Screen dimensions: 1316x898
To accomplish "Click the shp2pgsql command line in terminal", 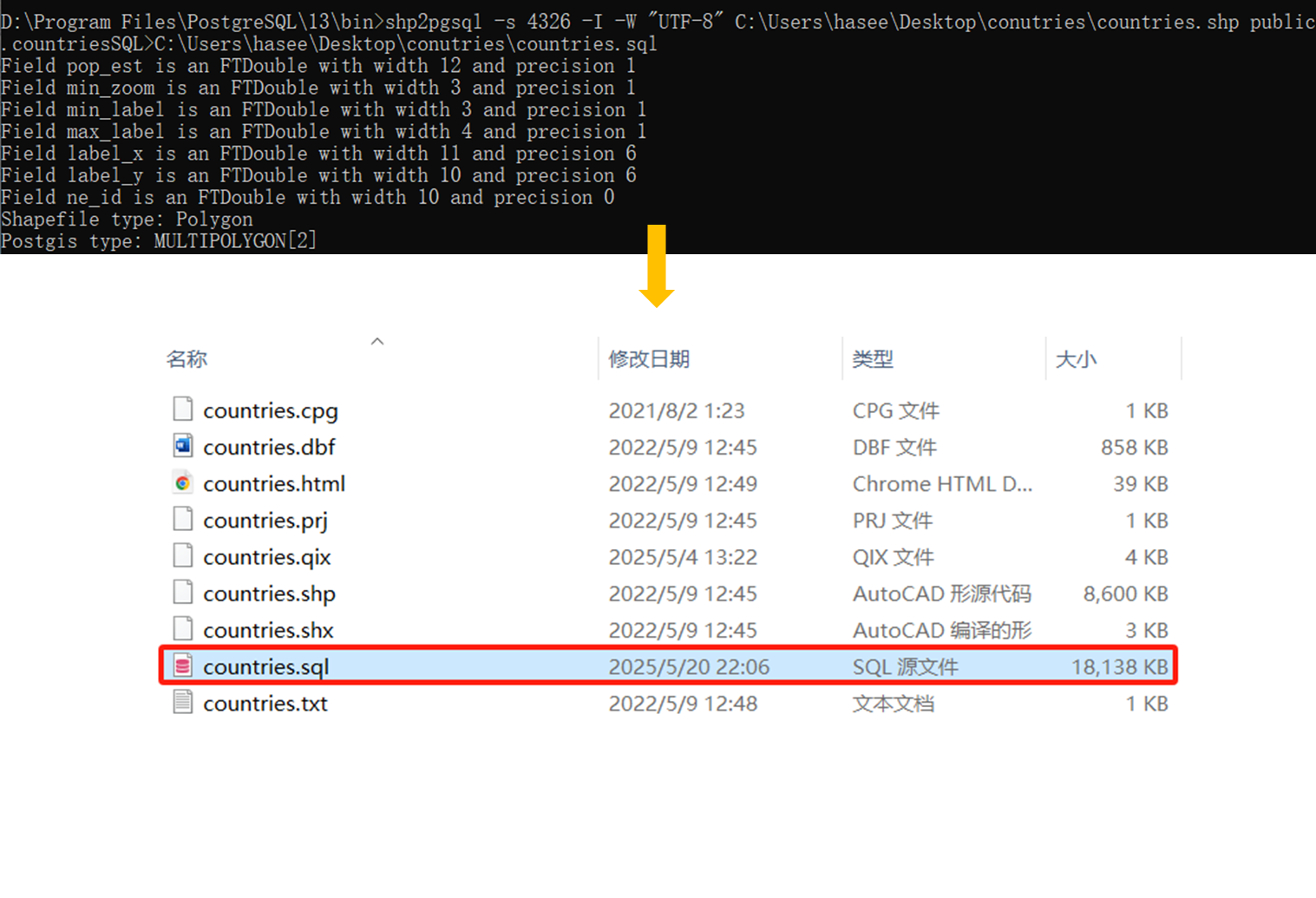I will [658, 32].
